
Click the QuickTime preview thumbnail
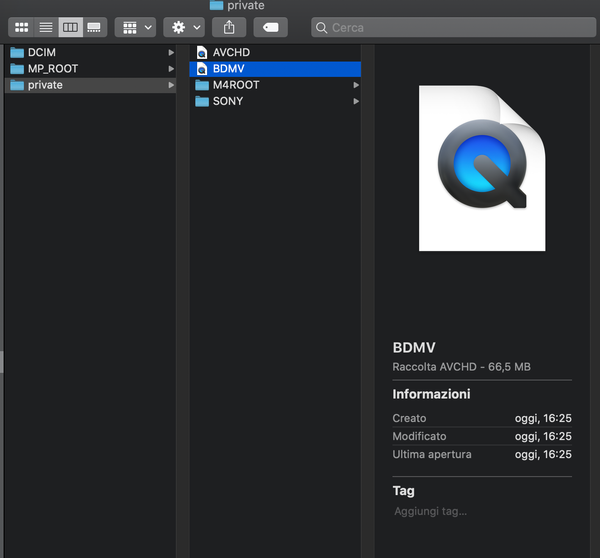pyautogui.click(x=482, y=168)
